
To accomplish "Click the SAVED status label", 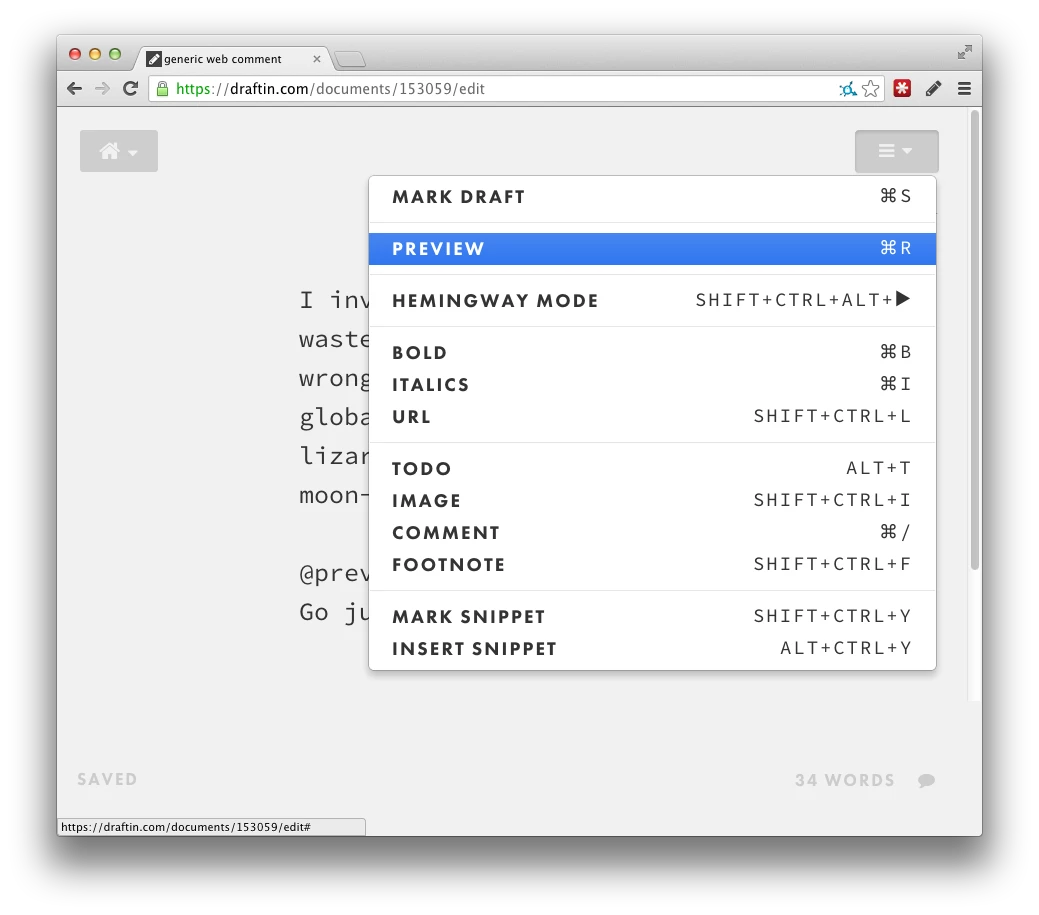I will click(x=107, y=779).
